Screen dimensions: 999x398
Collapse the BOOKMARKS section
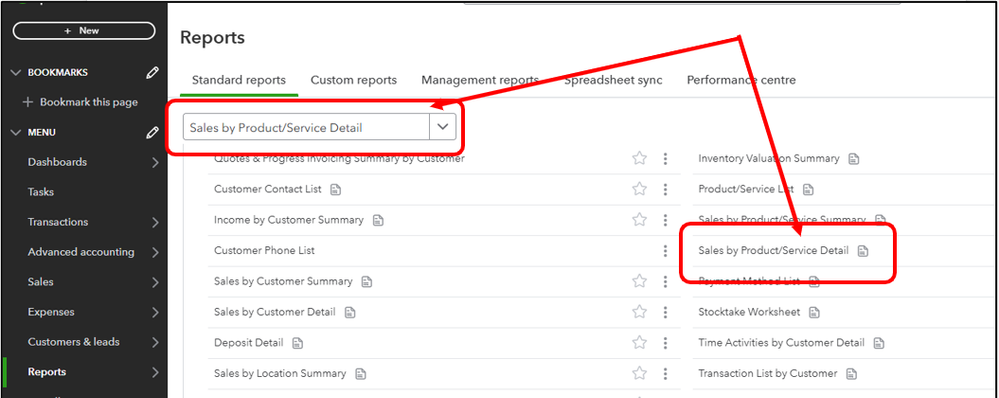tap(17, 73)
